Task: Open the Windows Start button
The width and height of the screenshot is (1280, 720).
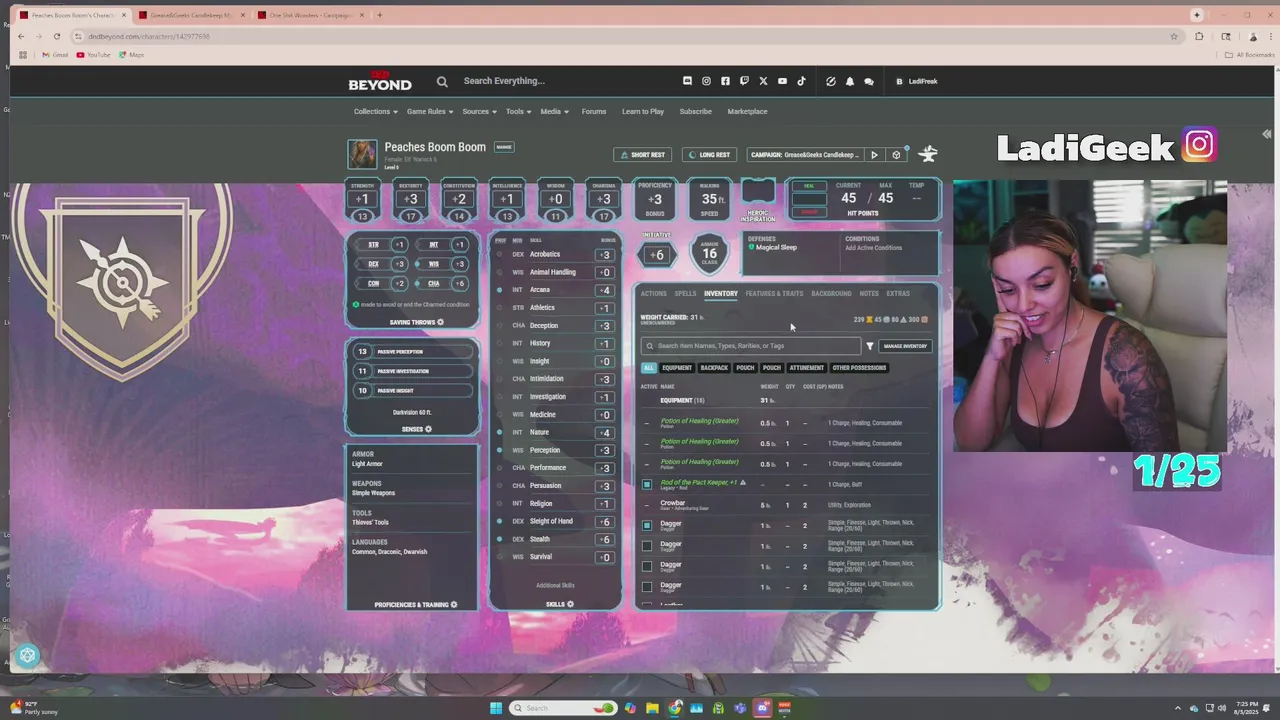Action: pyautogui.click(x=496, y=708)
